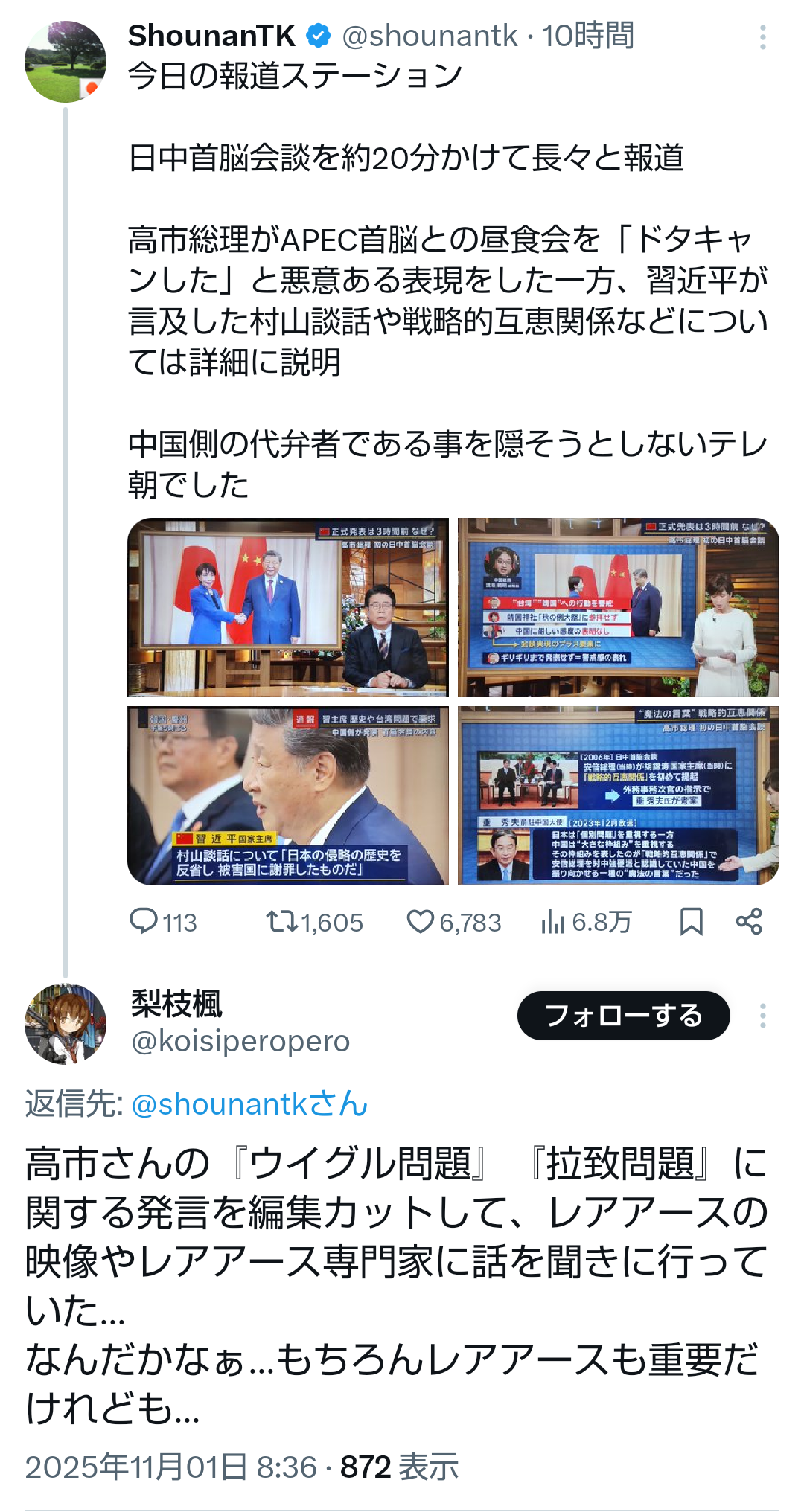804x1512 pixels.
Task: Open the 戦略的互恵関係 explainer thumbnail
Action: point(619,795)
